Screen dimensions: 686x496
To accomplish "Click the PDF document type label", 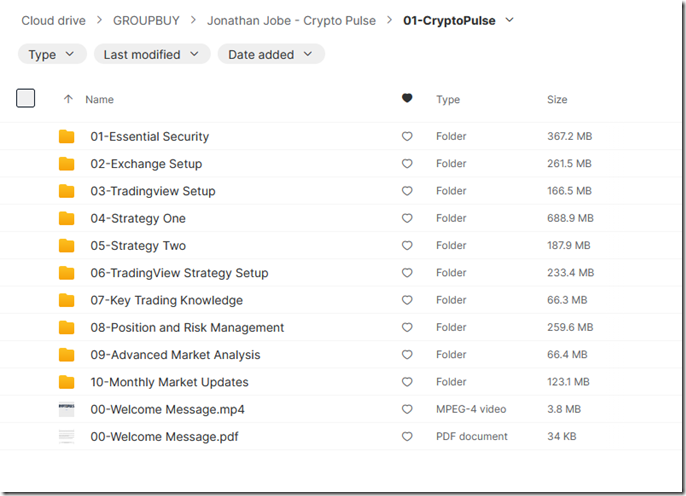I will (x=472, y=437).
